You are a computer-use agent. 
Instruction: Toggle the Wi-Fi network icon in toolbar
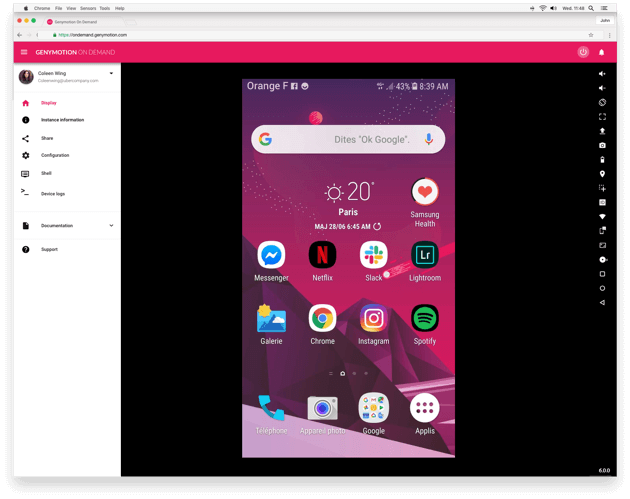click(x=602, y=216)
